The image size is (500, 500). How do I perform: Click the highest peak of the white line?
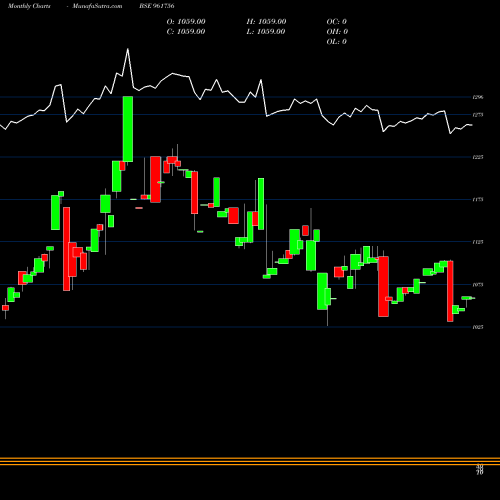pyautogui.click(x=128, y=49)
